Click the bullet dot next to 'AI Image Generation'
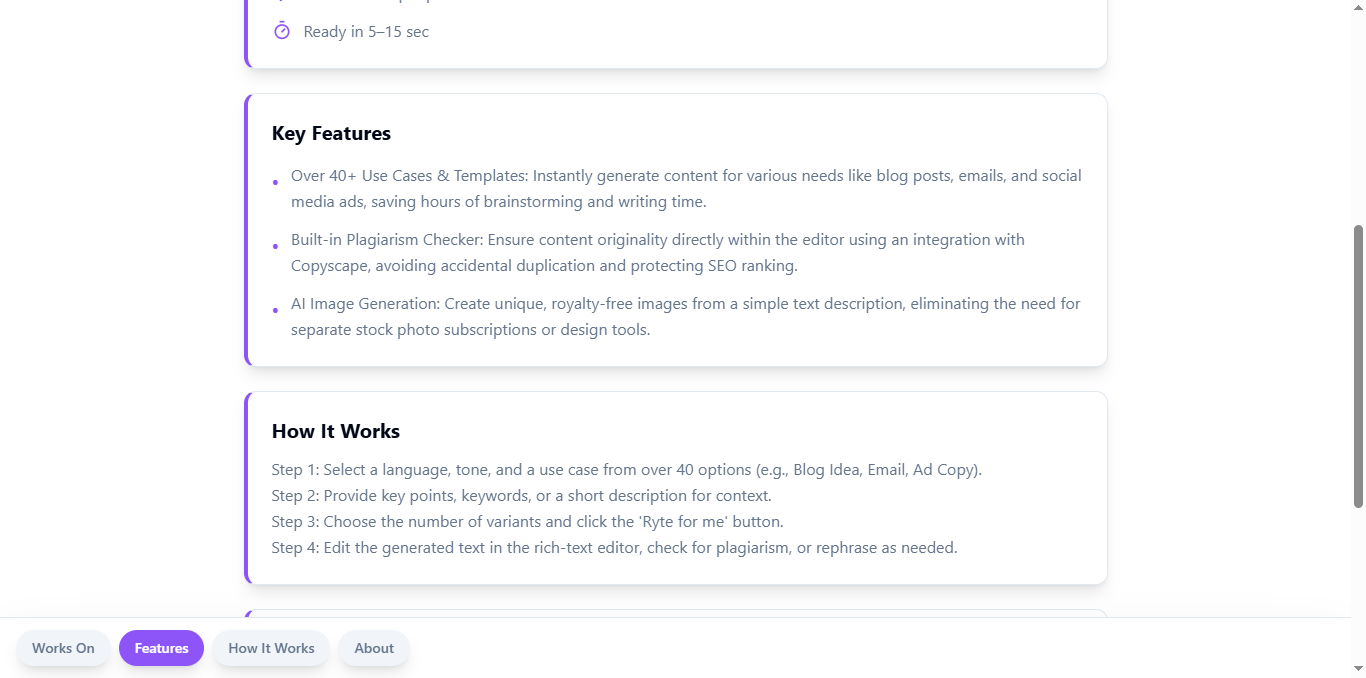This screenshot has height=678, width=1366. point(275,310)
